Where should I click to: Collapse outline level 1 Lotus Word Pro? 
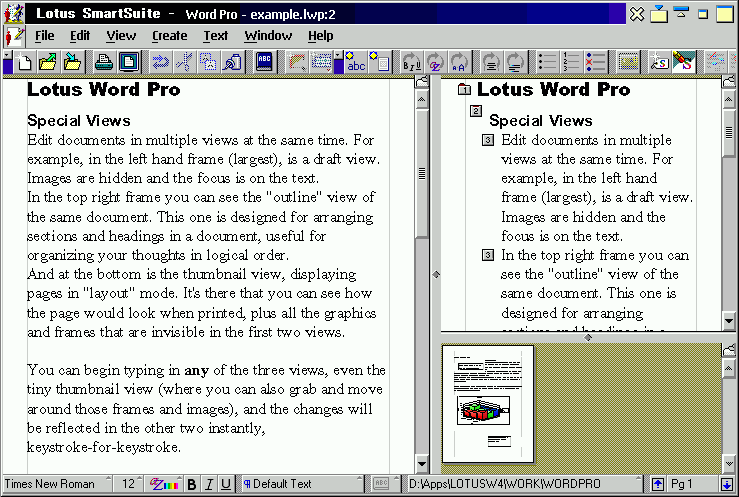pos(464,90)
